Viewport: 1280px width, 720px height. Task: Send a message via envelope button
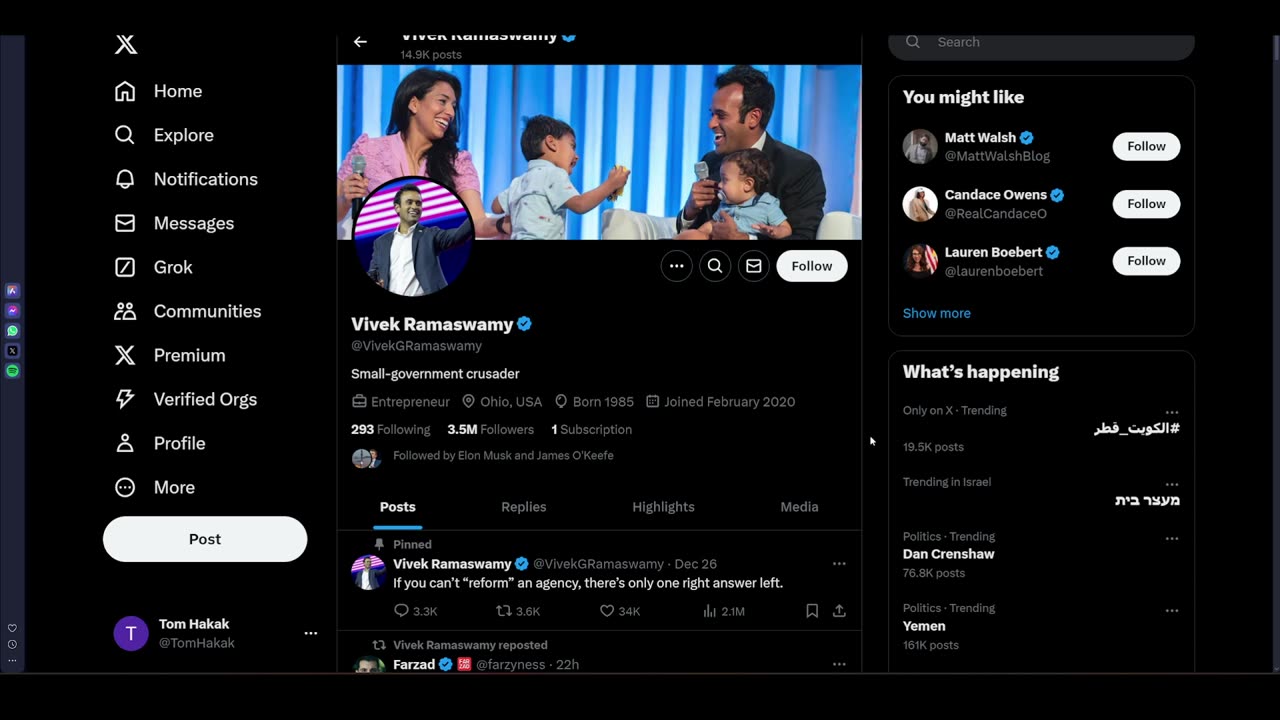754,266
